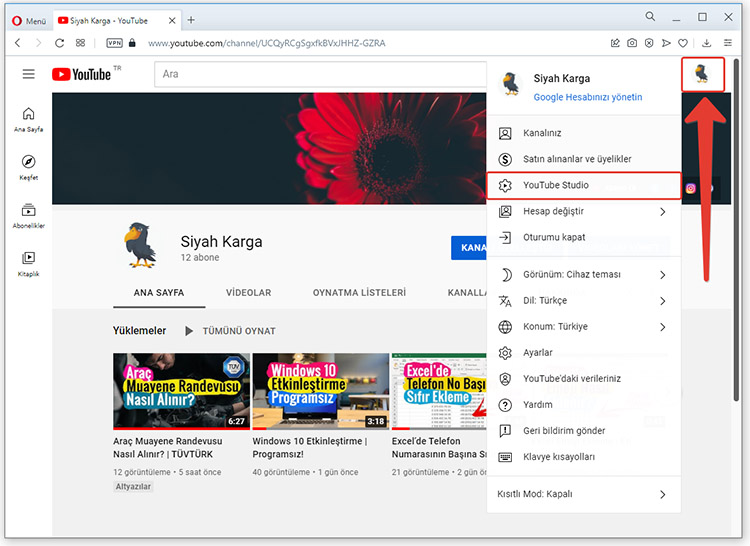Focus the Ara search box

point(320,74)
